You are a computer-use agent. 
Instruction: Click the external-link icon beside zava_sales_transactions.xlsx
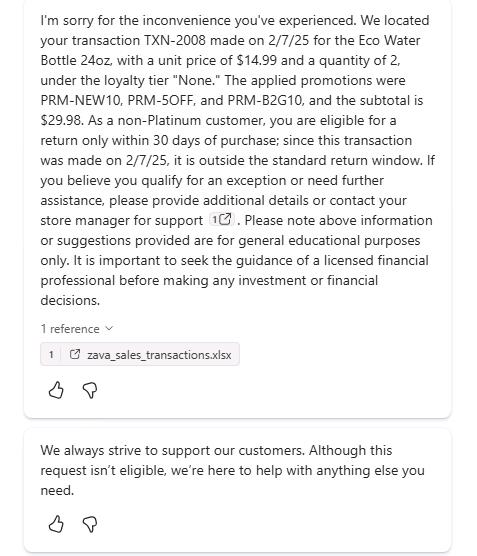[x=74, y=354]
